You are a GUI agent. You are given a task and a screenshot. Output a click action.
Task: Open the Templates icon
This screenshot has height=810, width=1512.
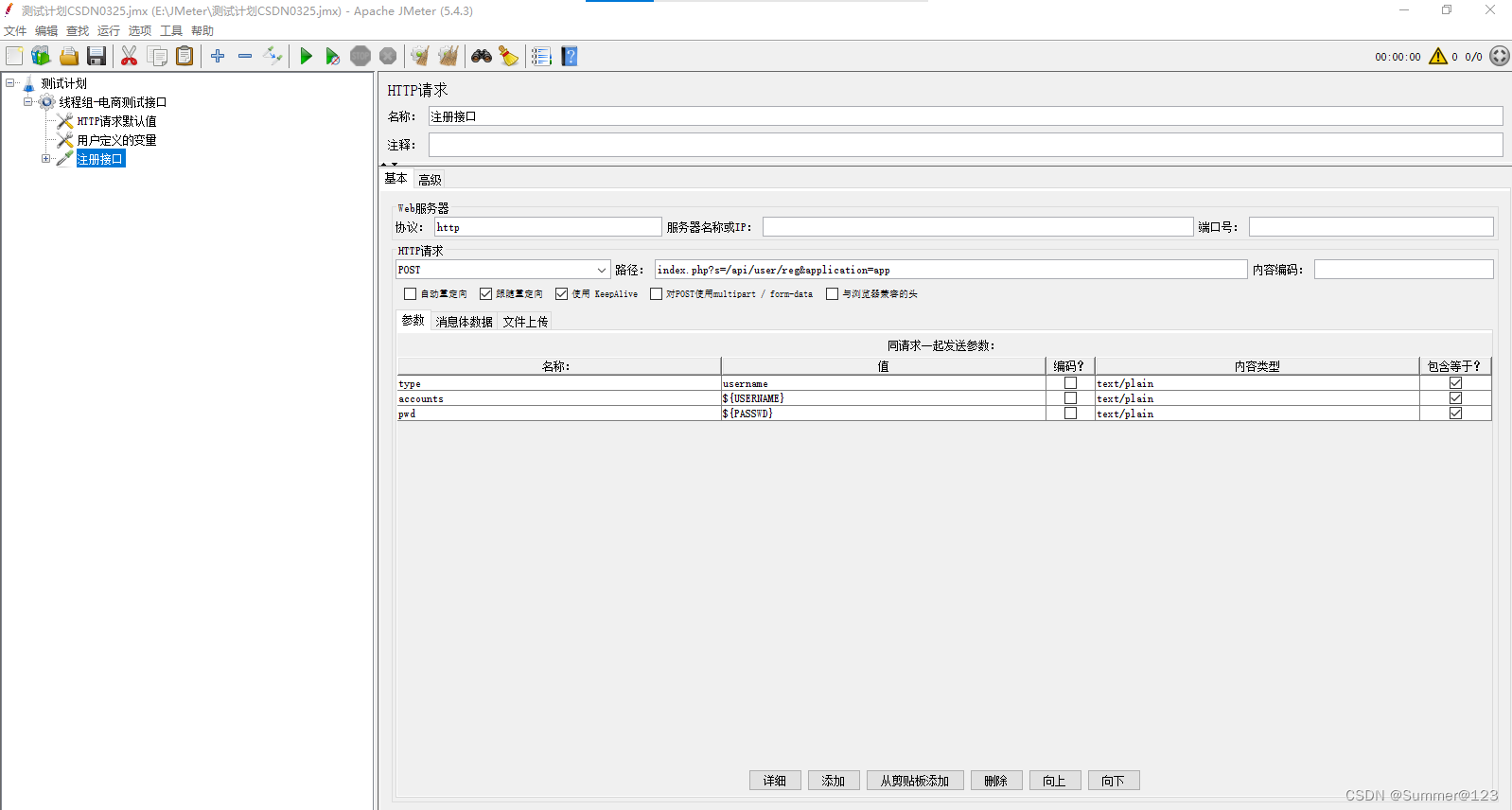41,57
